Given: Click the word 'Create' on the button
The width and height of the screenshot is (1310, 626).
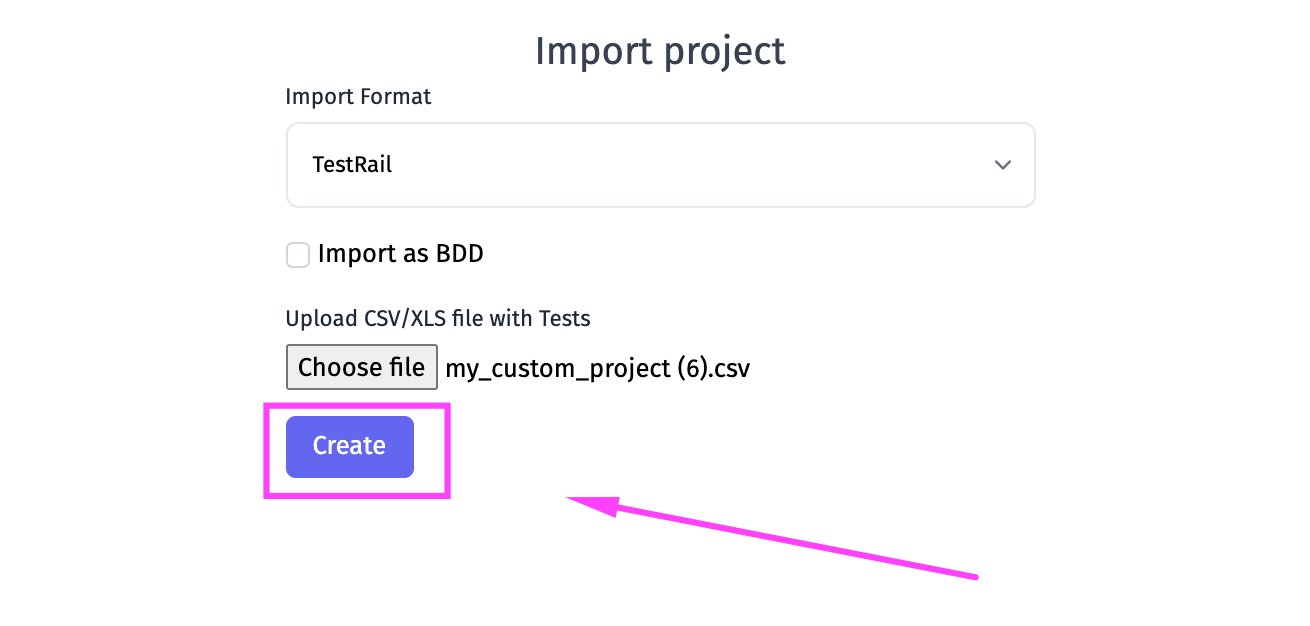Looking at the screenshot, I should point(349,446).
